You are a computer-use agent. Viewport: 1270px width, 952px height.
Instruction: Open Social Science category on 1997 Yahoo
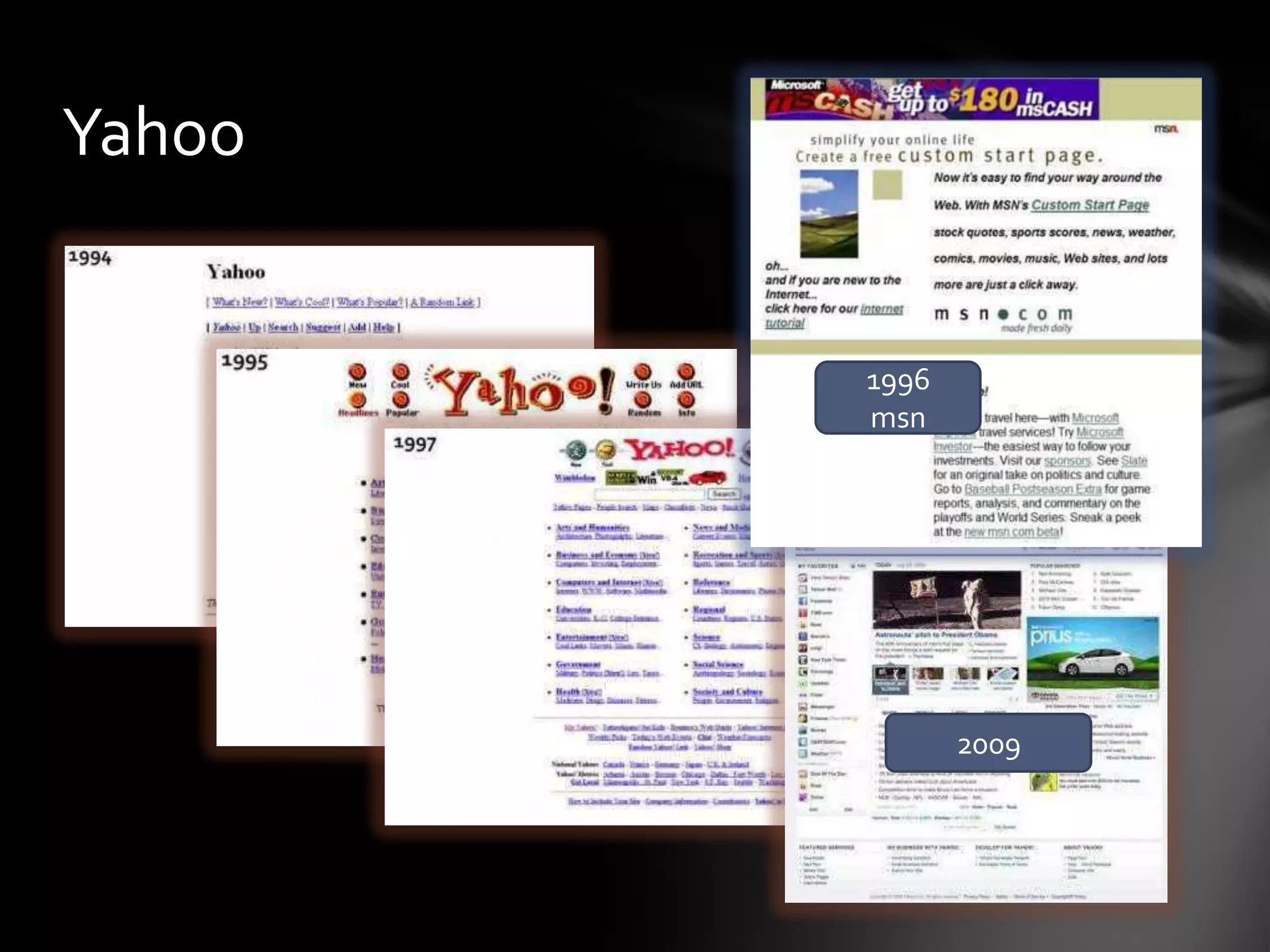pos(718,664)
